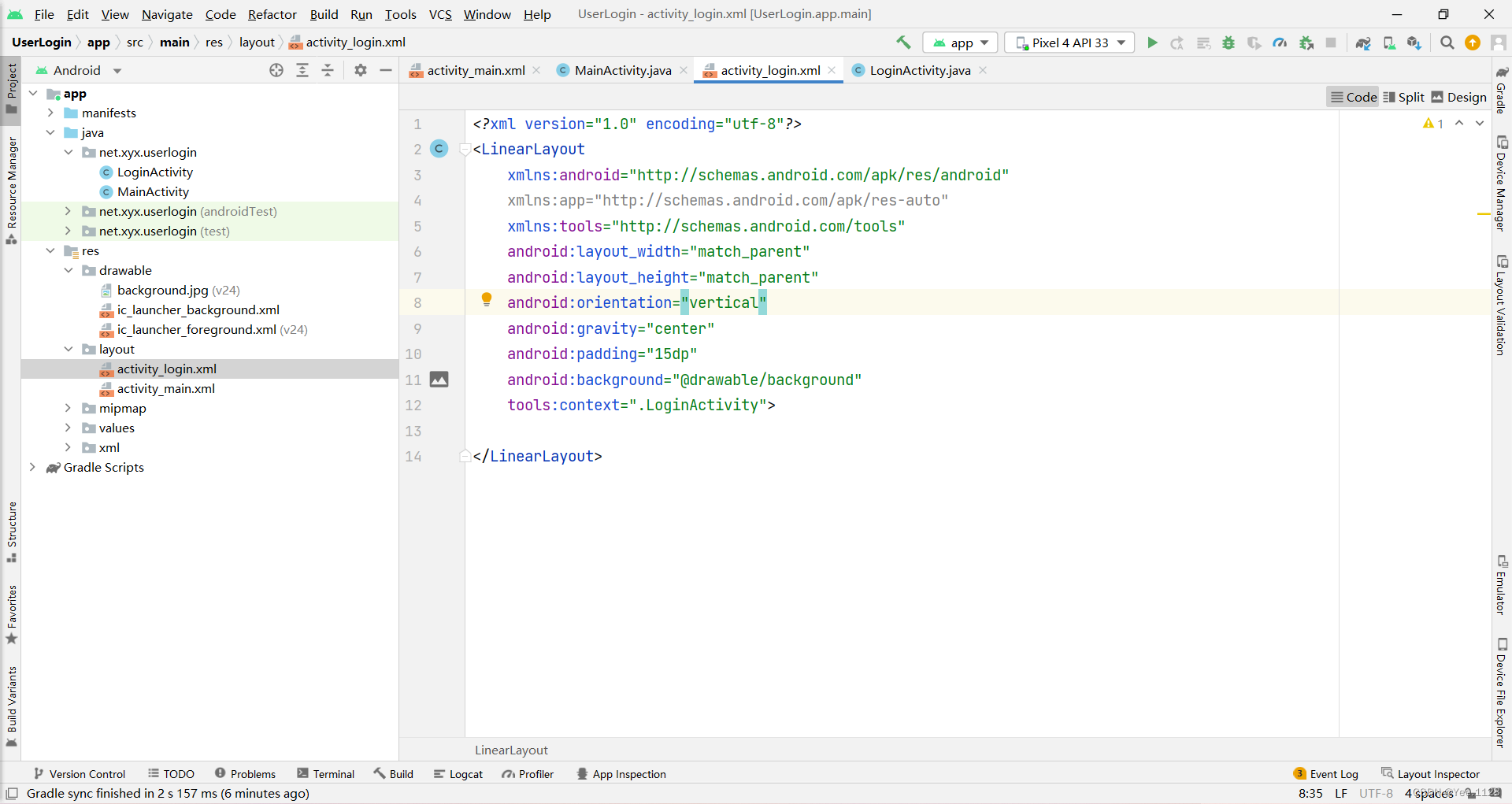This screenshot has width=1512, height=804.
Task: Click Apply Changes and Restart Activity icon
Action: point(1177,43)
